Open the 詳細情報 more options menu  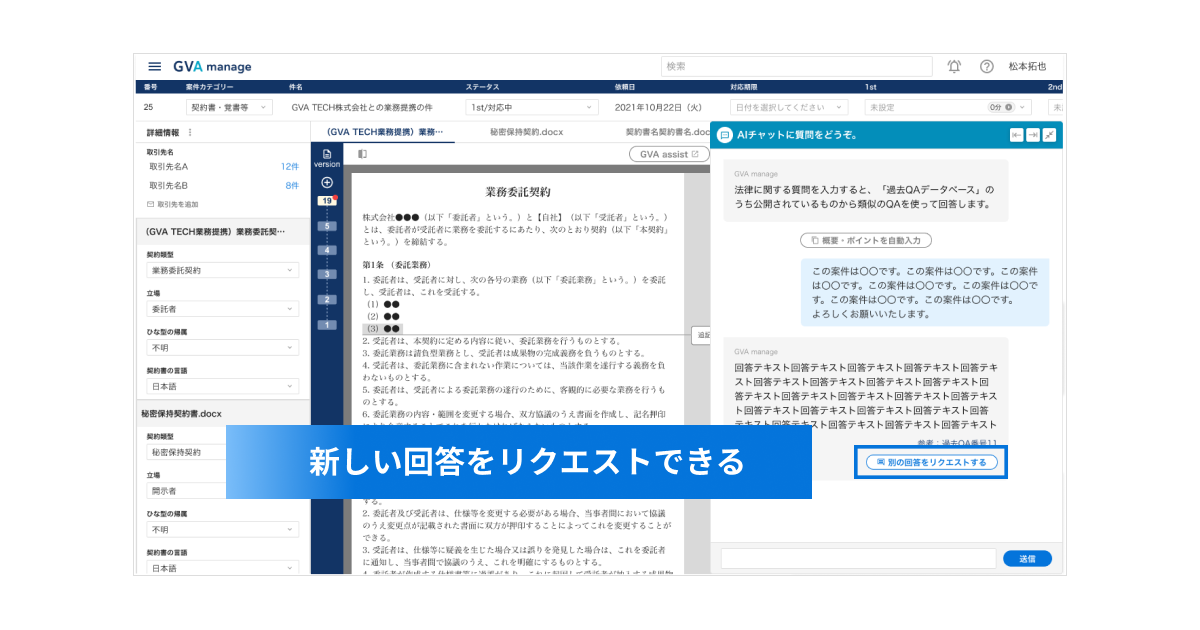pyautogui.click(x=190, y=132)
